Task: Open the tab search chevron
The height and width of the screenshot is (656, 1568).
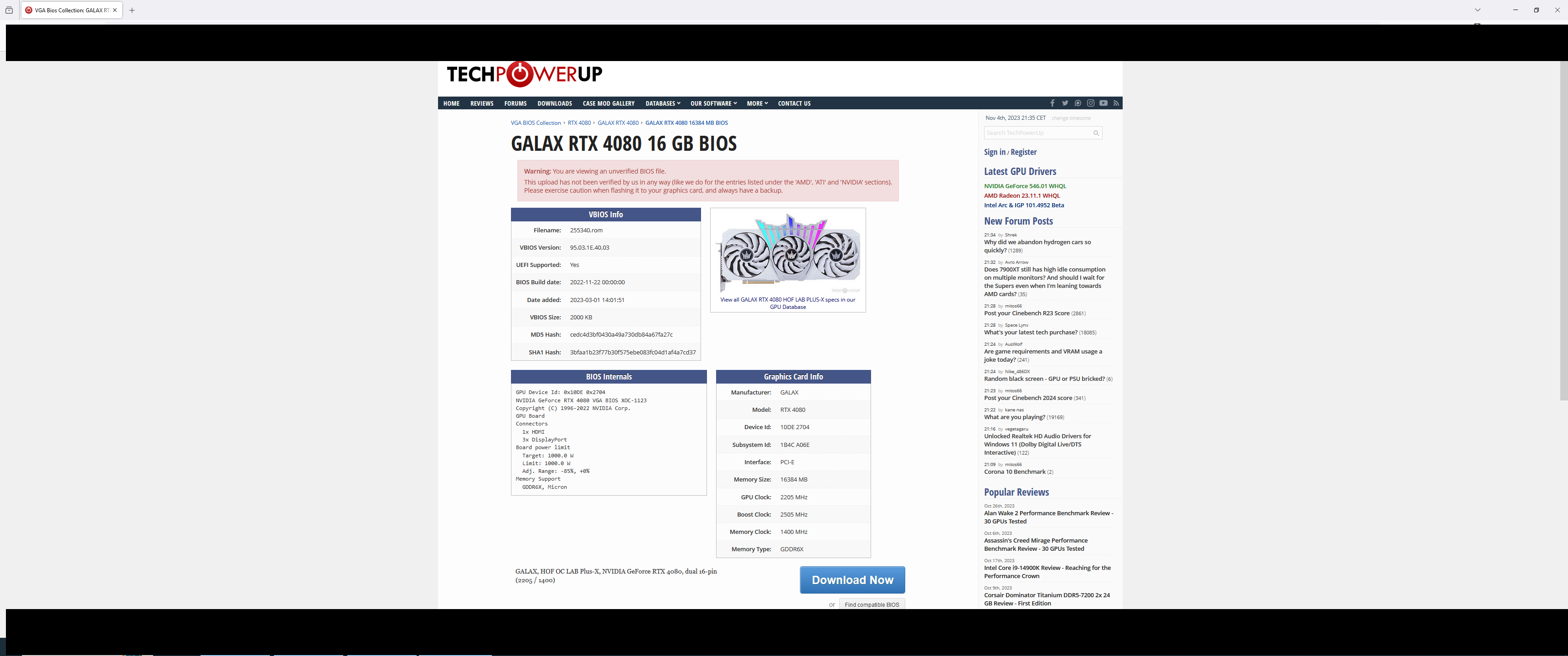Action: [1477, 10]
